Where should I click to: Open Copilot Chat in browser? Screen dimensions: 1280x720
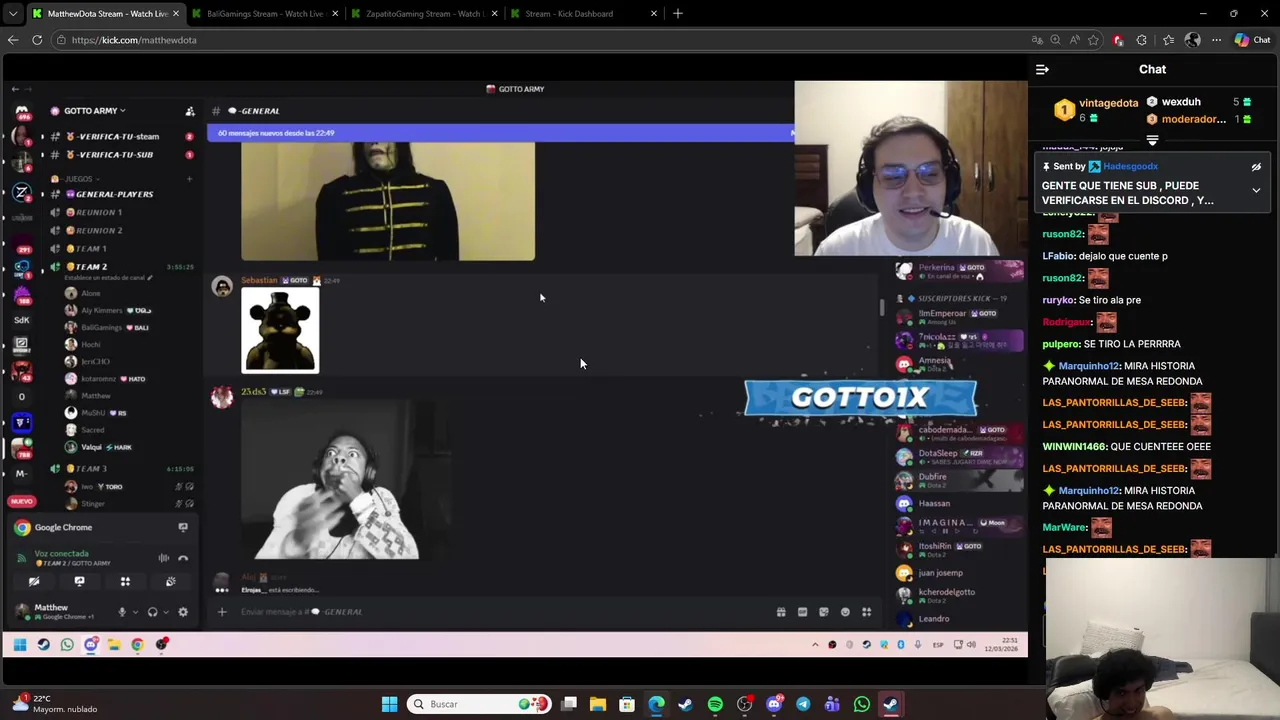click(x=1253, y=40)
